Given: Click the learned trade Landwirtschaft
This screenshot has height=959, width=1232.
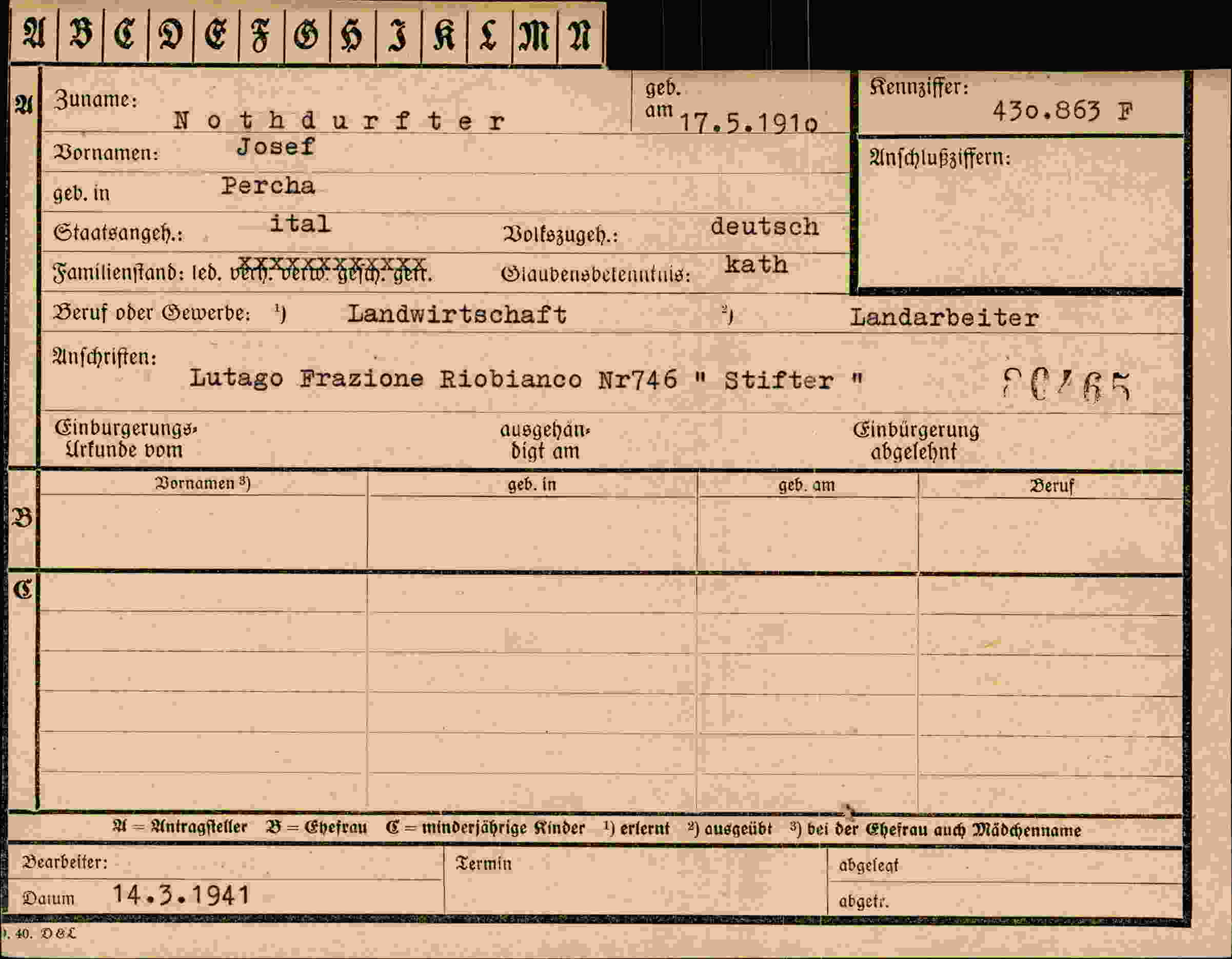Looking at the screenshot, I should (x=457, y=314).
